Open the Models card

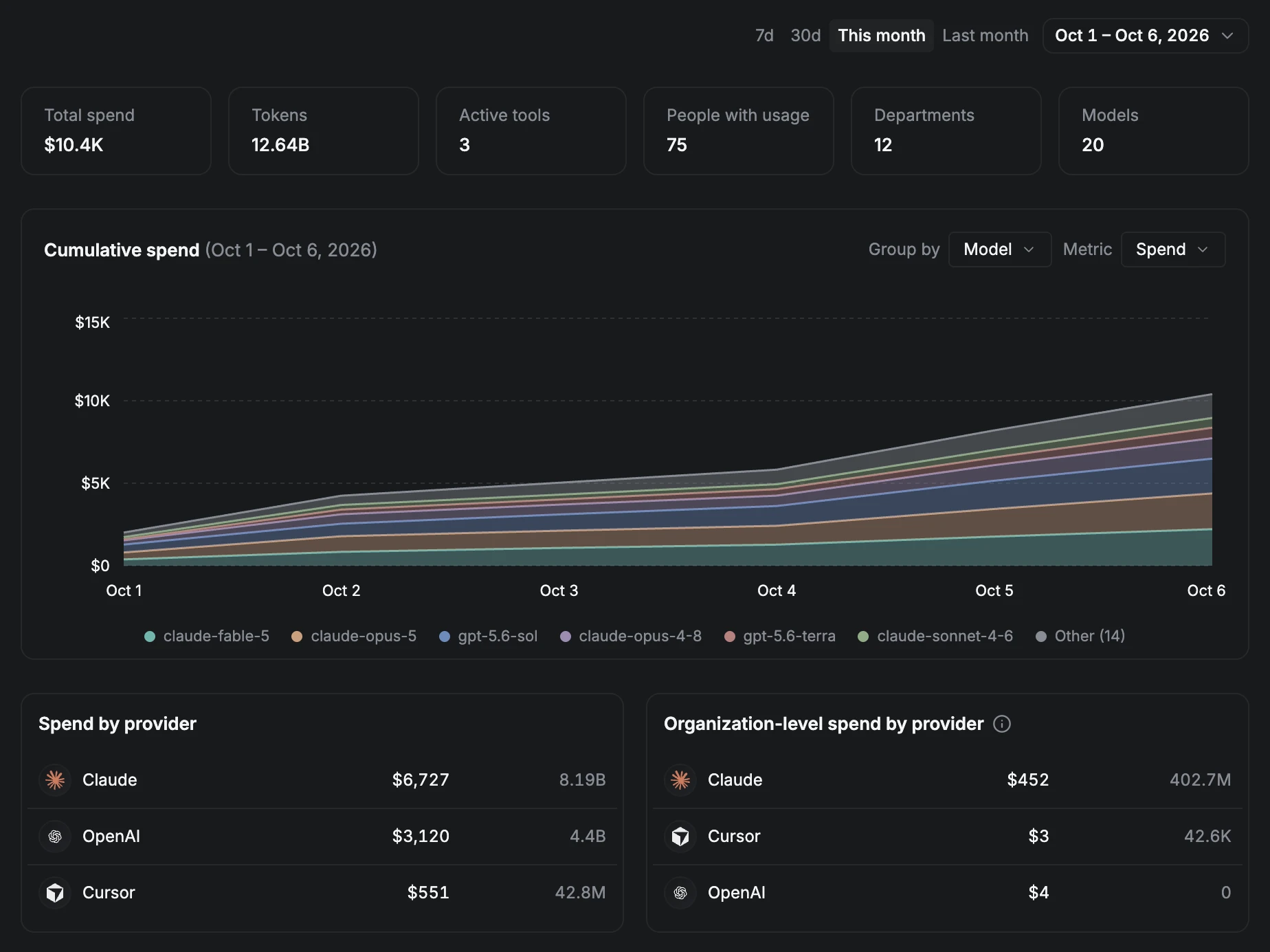[1154, 131]
